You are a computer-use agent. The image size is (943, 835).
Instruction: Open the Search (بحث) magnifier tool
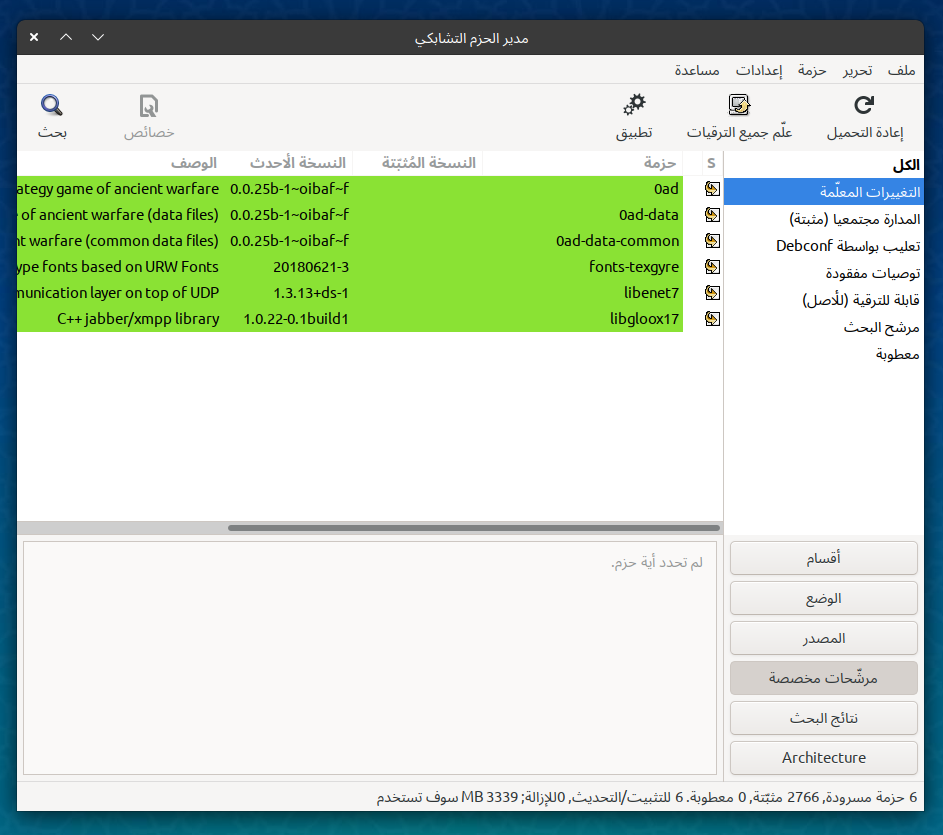tap(52, 106)
